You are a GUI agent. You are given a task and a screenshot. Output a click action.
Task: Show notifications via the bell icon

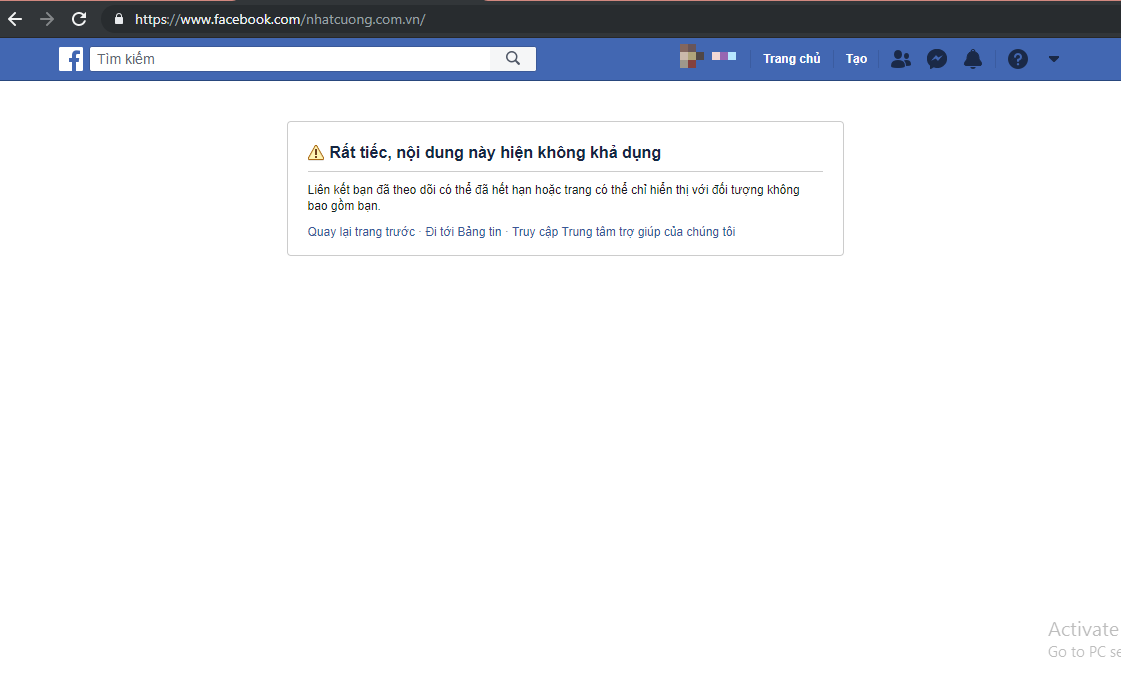(973, 59)
